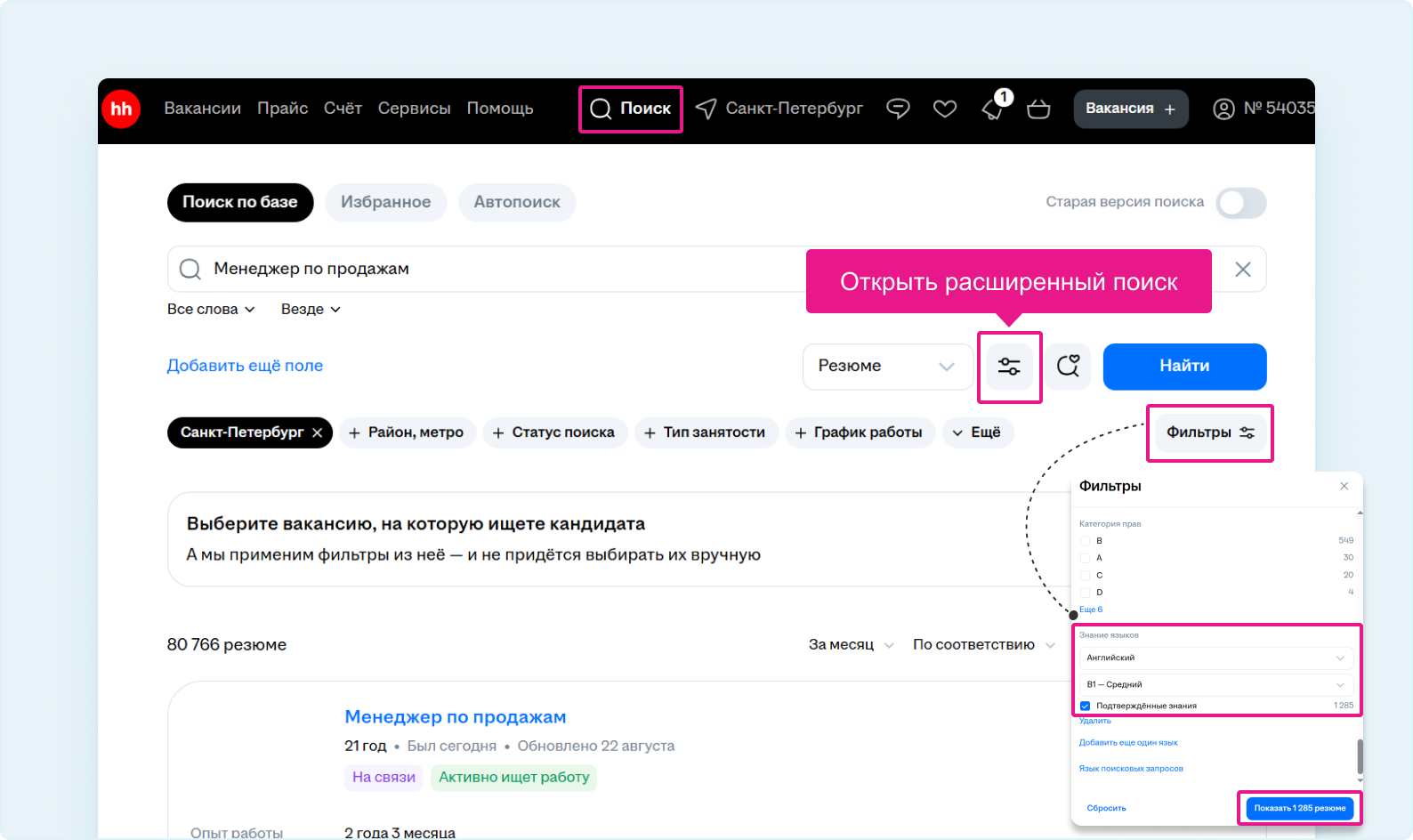Click Добавить ещё поле link
Image resolution: width=1413 pixels, height=840 pixels.
(x=245, y=366)
